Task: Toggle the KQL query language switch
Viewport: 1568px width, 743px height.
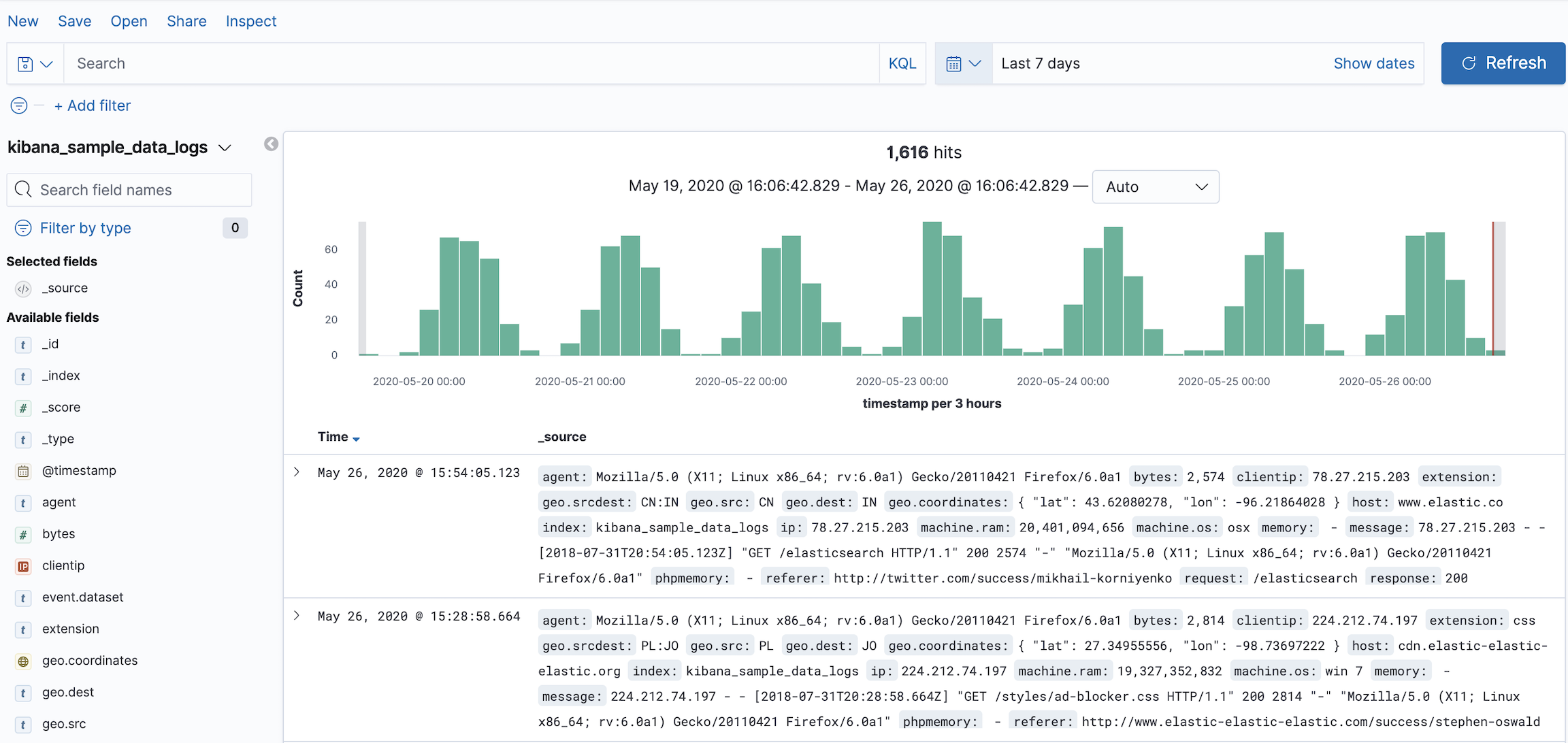Action: click(x=902, y=64)
